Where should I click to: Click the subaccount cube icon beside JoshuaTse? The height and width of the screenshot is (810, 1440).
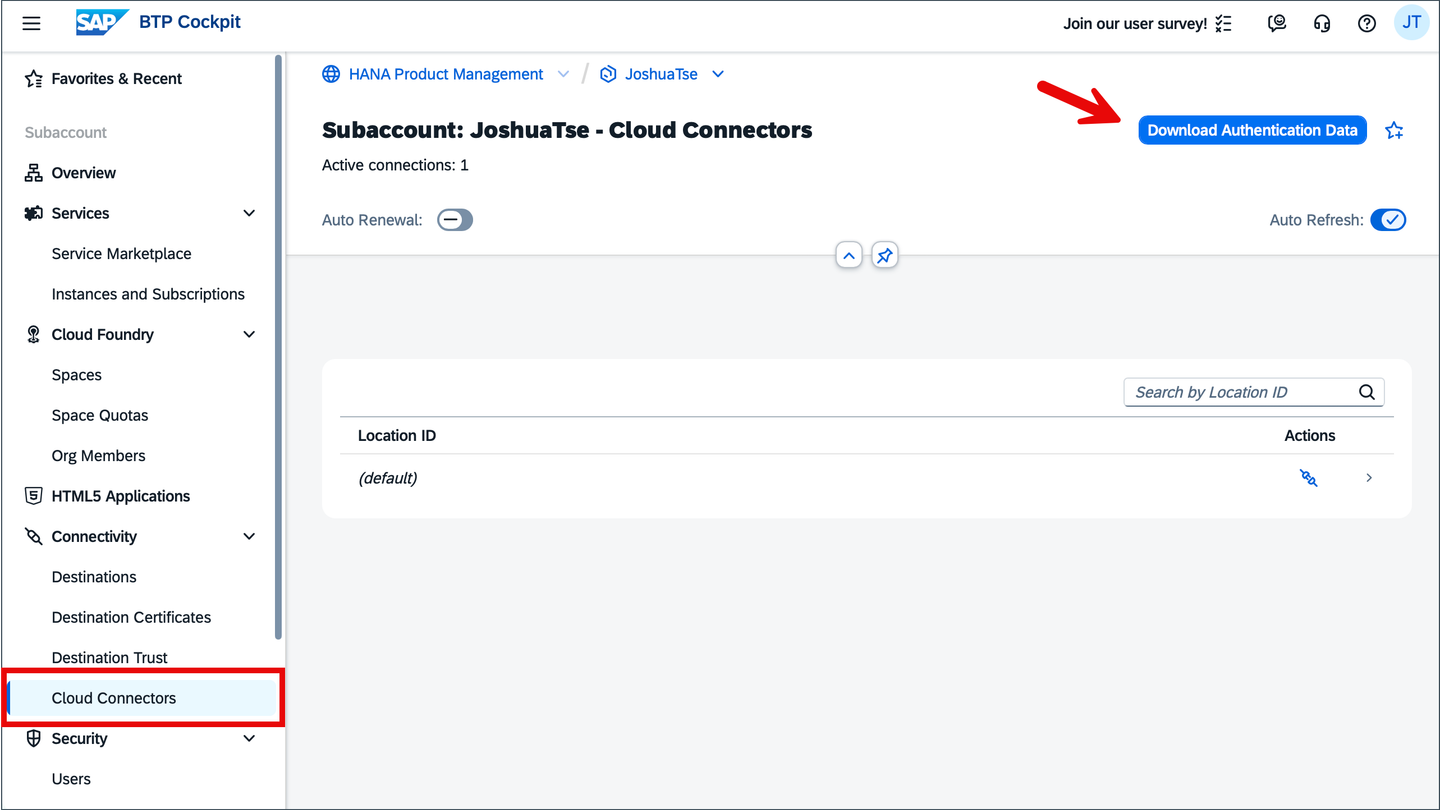tap(608, 74)
